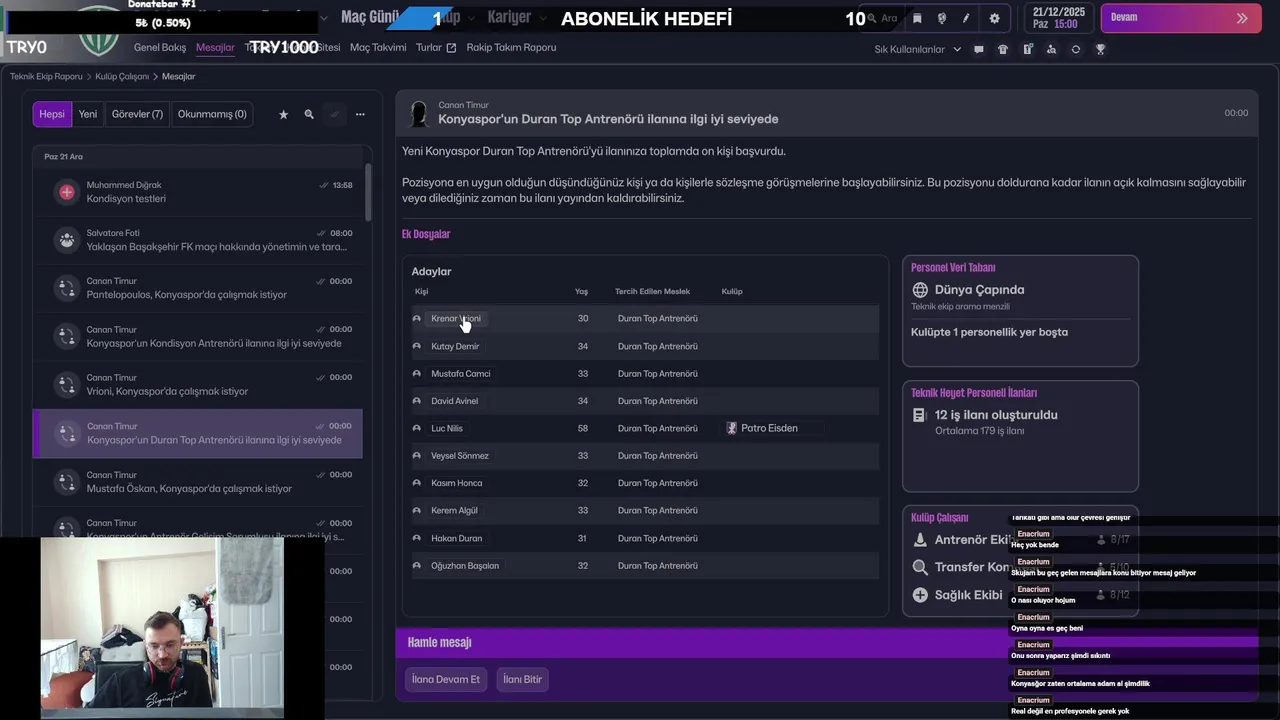The width and height of the screenshot is (1280, 720).
Task: Go to Kulüp Çalışanı breadcrumb
Action: pyautogui.click(x=122, y=77)
